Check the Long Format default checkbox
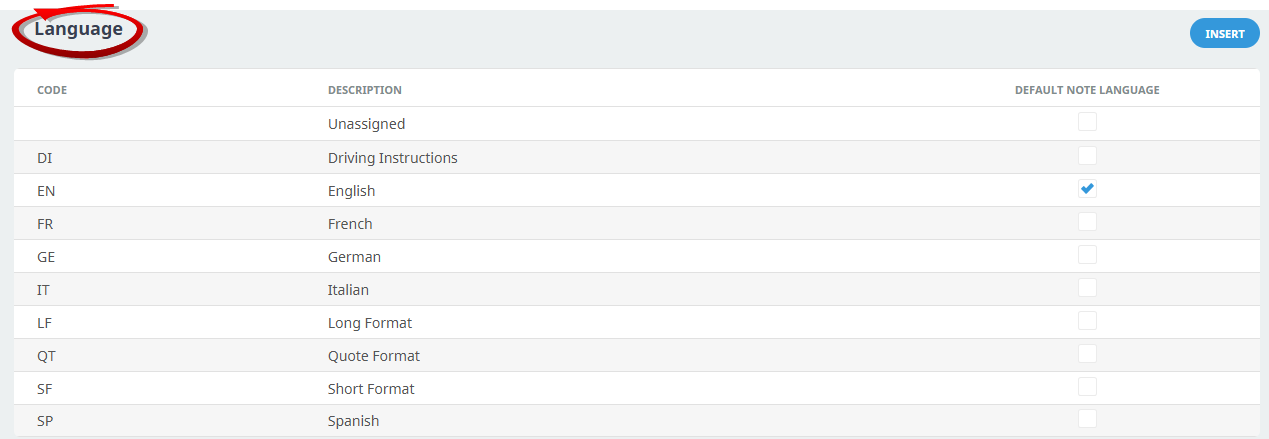 [1087, 321]
